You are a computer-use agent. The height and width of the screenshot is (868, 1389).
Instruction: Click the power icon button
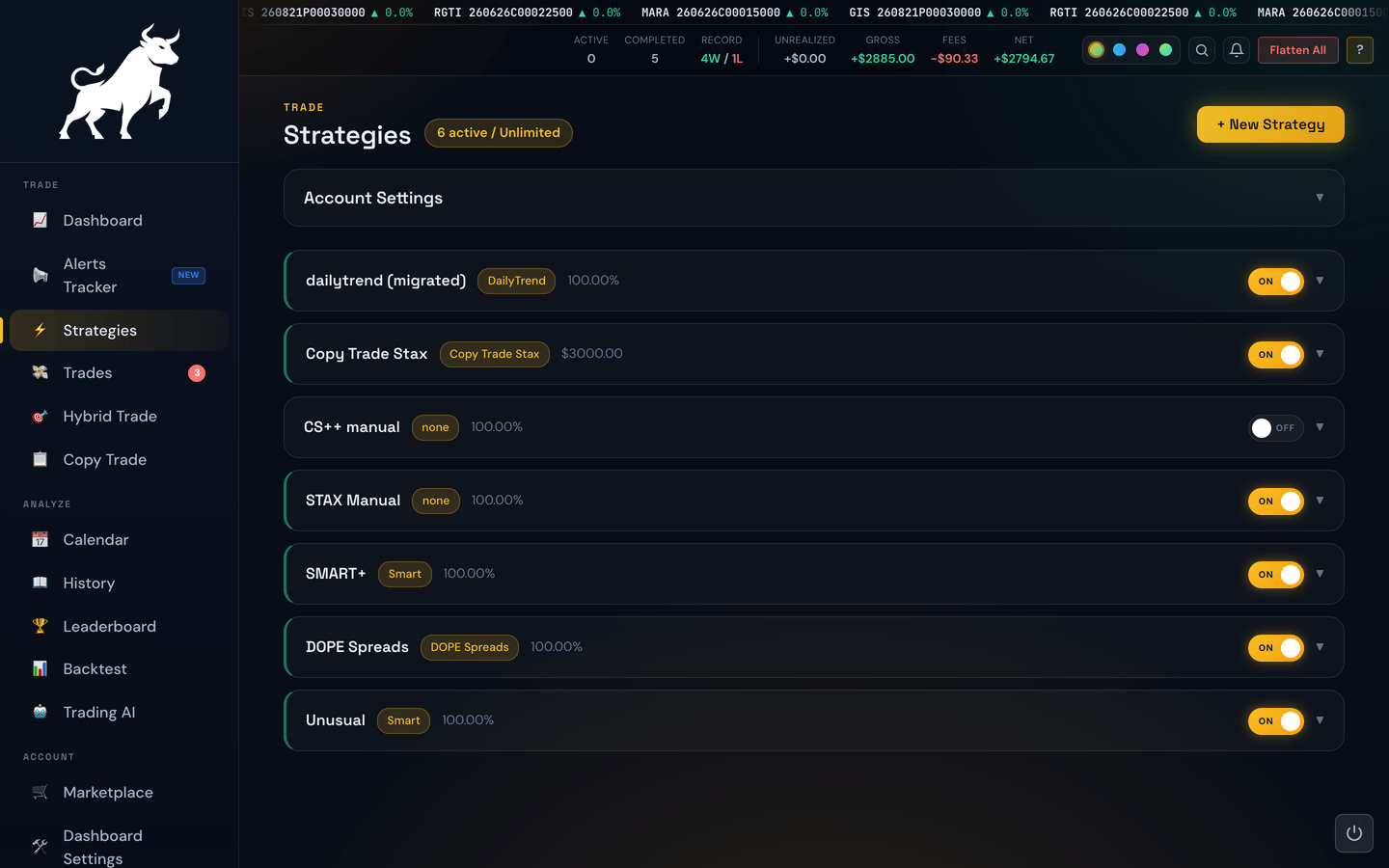1354,833
